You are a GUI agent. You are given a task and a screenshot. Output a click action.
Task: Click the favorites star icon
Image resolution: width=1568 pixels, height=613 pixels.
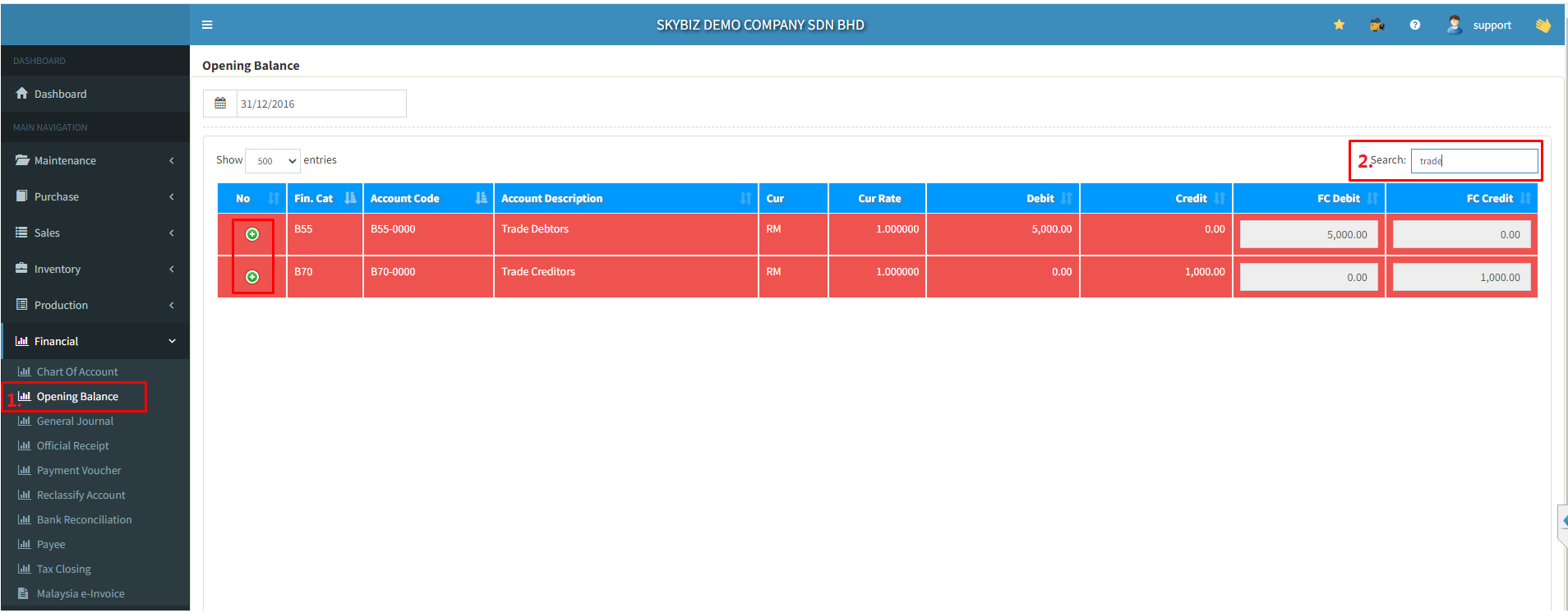pyautogui.click(x=1339, y=25)
